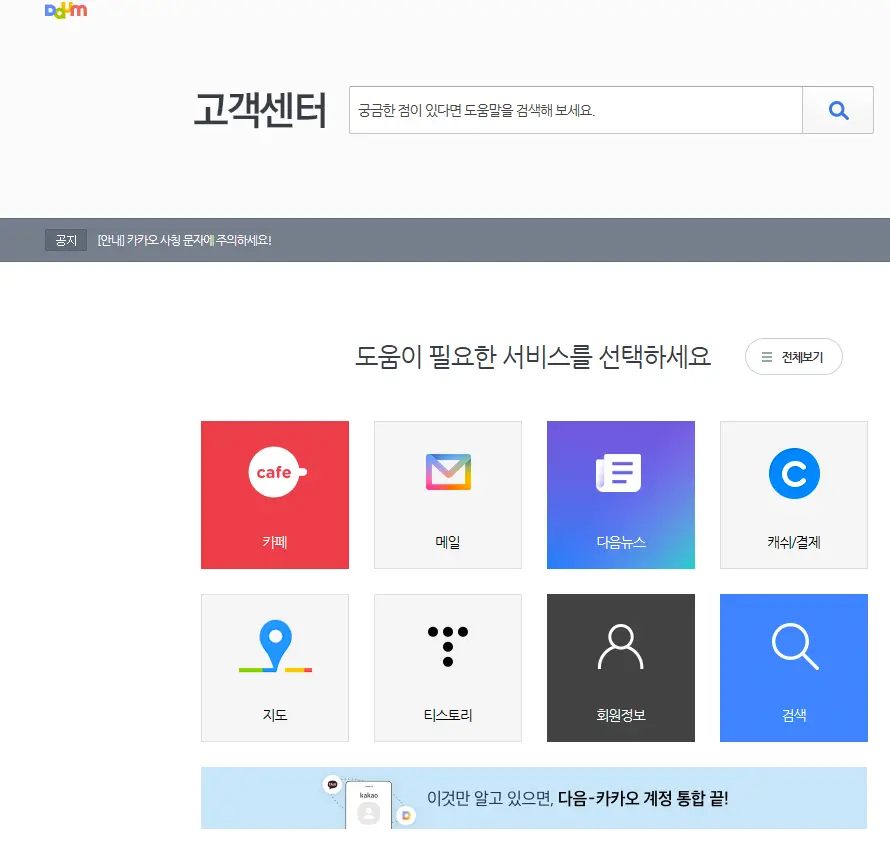The width and height of the screenshot is (890, 850).
Task: Select the 다음뉴스 service tile
Action: click(x=621, y=495)
